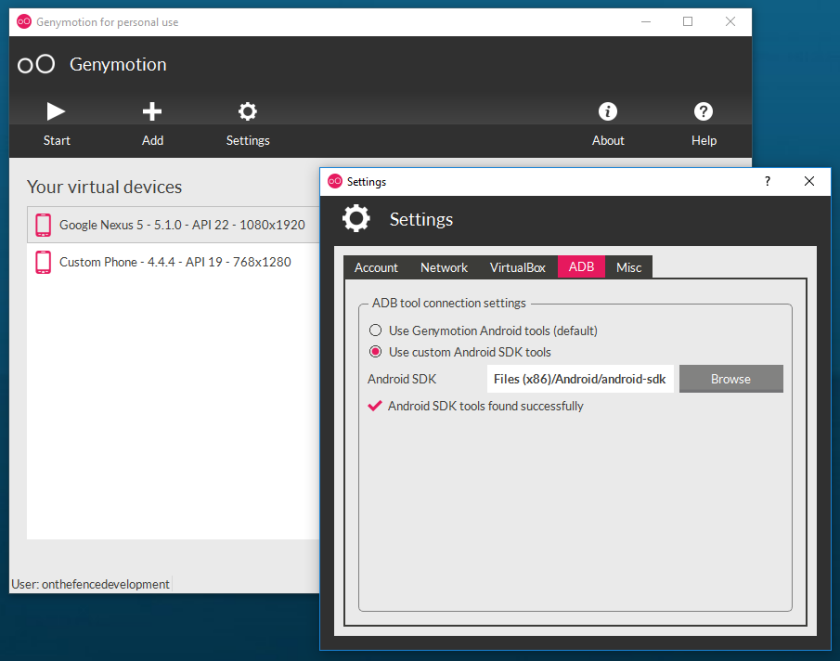840x661 pixels.
Task: Click the ADB tool connection settings group label
Action: click(449, 303)
